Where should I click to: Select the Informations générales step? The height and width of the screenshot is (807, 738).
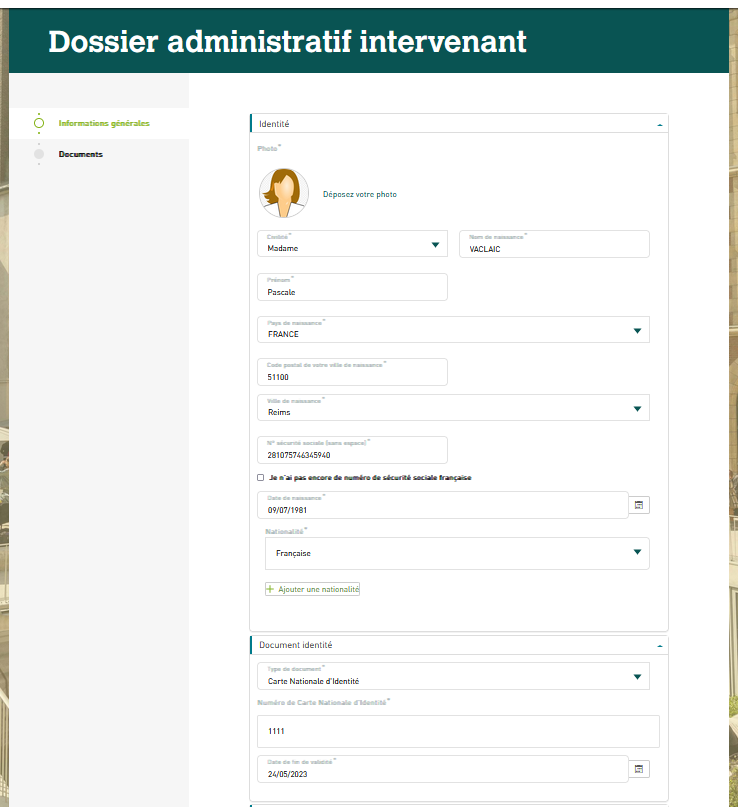click(x=104, y=123)
